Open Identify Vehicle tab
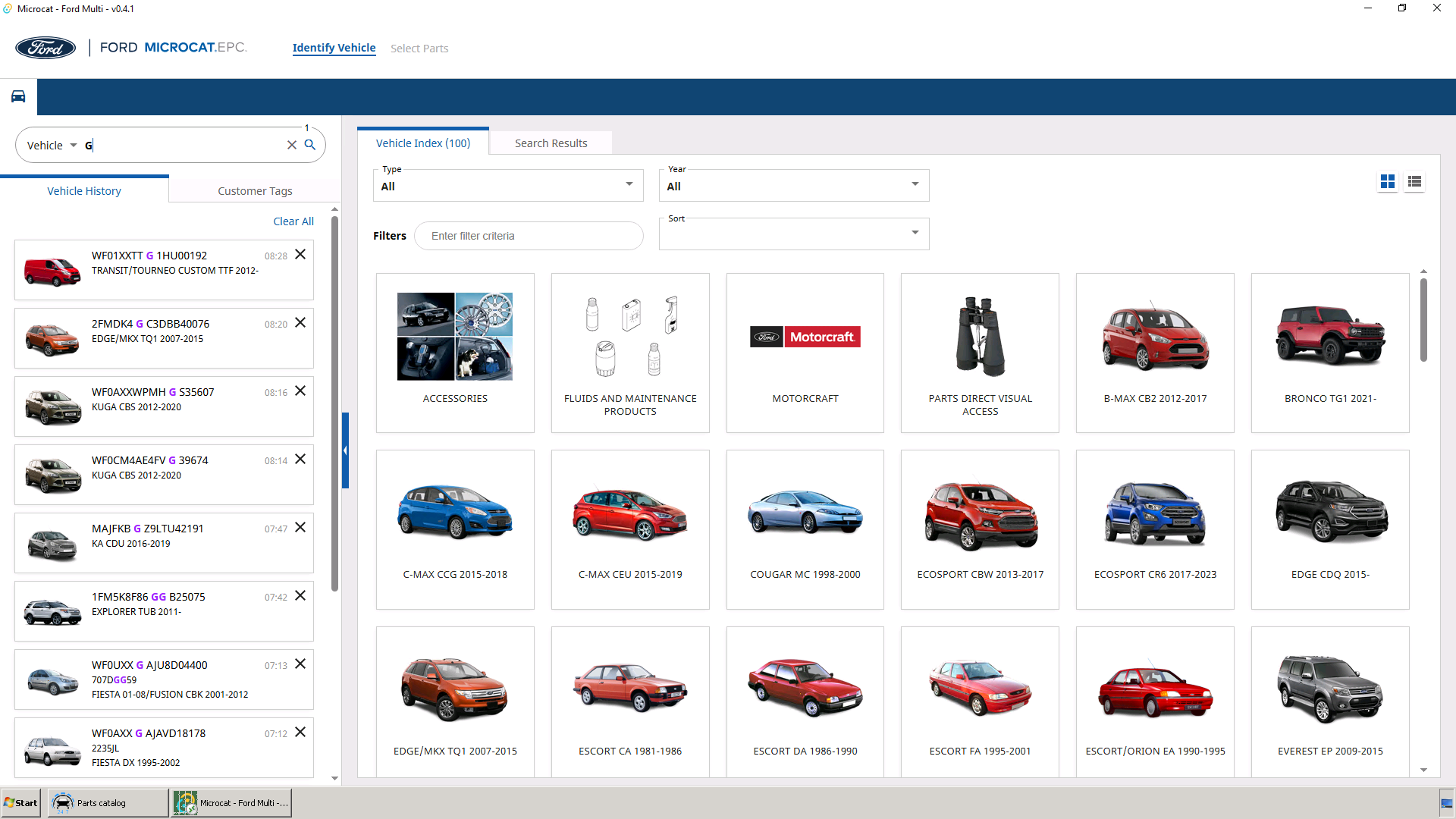The image size is (1456, 819). pyautogui.click(x=334, y=48)
